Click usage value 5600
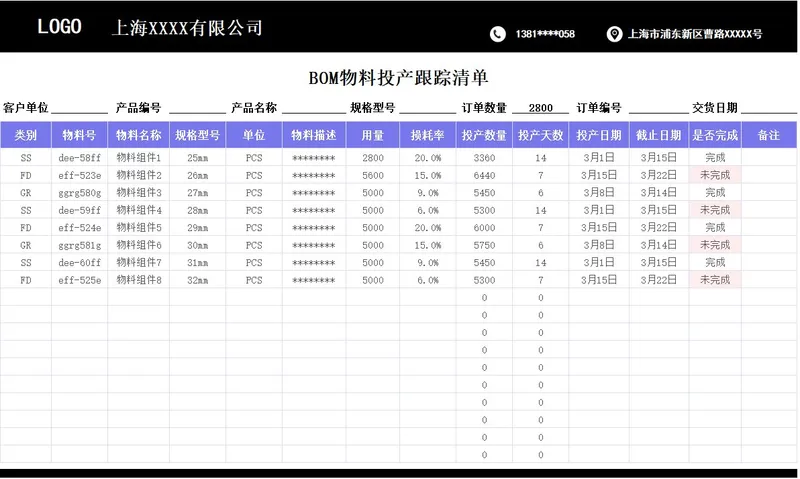800x479 pixels. click(372, 175)
